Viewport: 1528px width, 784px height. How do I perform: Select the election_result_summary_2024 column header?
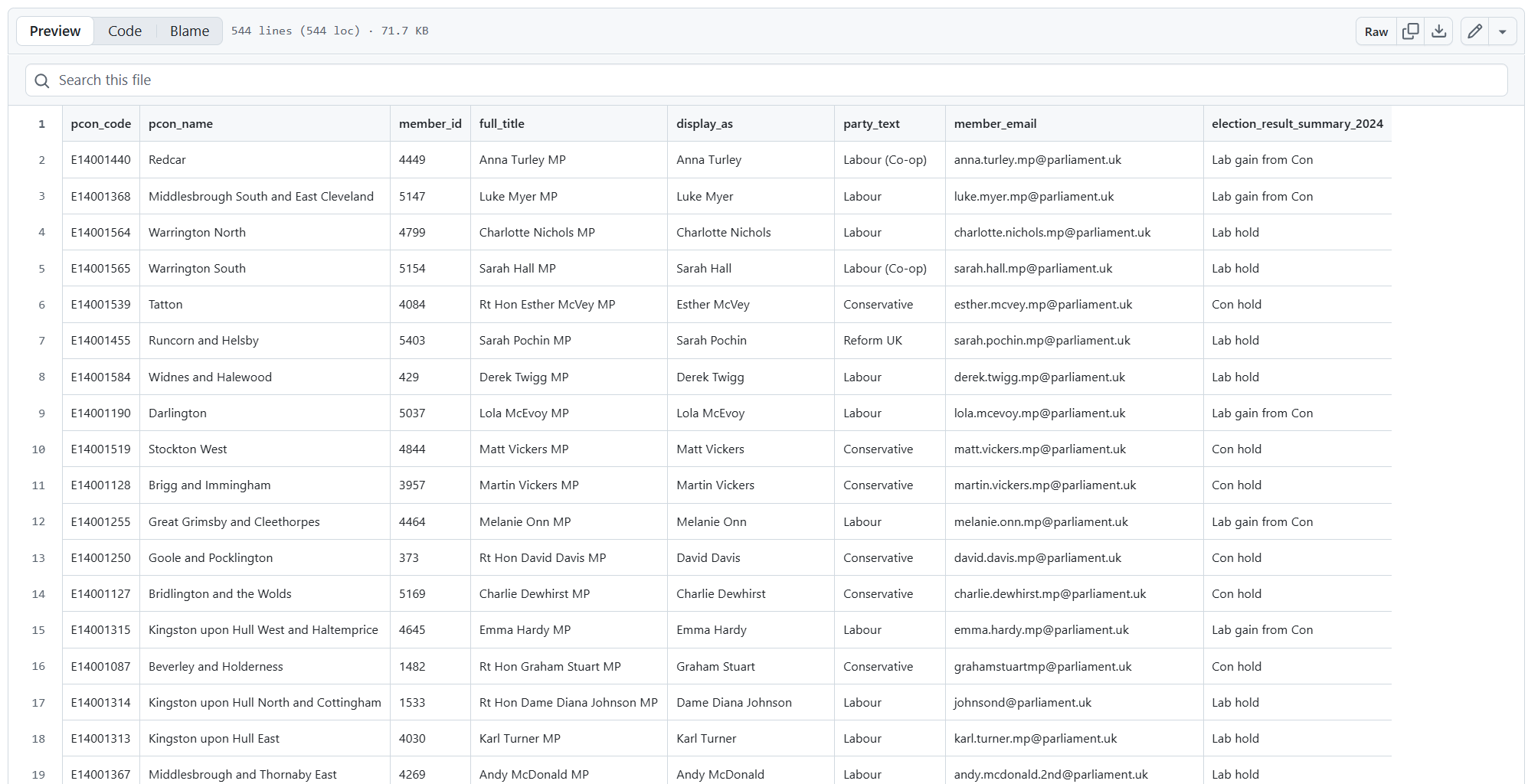pyautogui.click(x=1297, y=123)
